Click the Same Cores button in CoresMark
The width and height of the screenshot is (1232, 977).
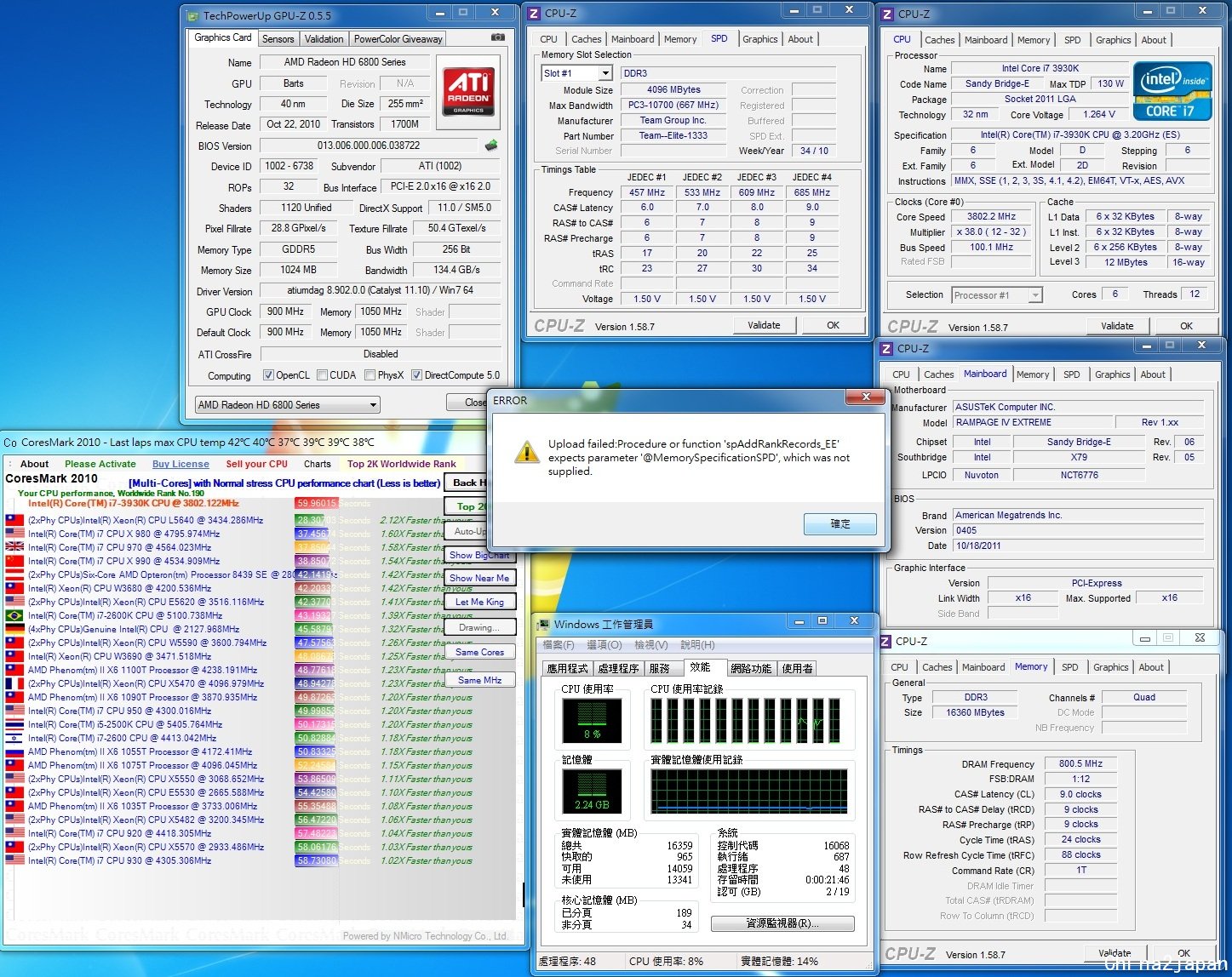[x=479, y=652]
